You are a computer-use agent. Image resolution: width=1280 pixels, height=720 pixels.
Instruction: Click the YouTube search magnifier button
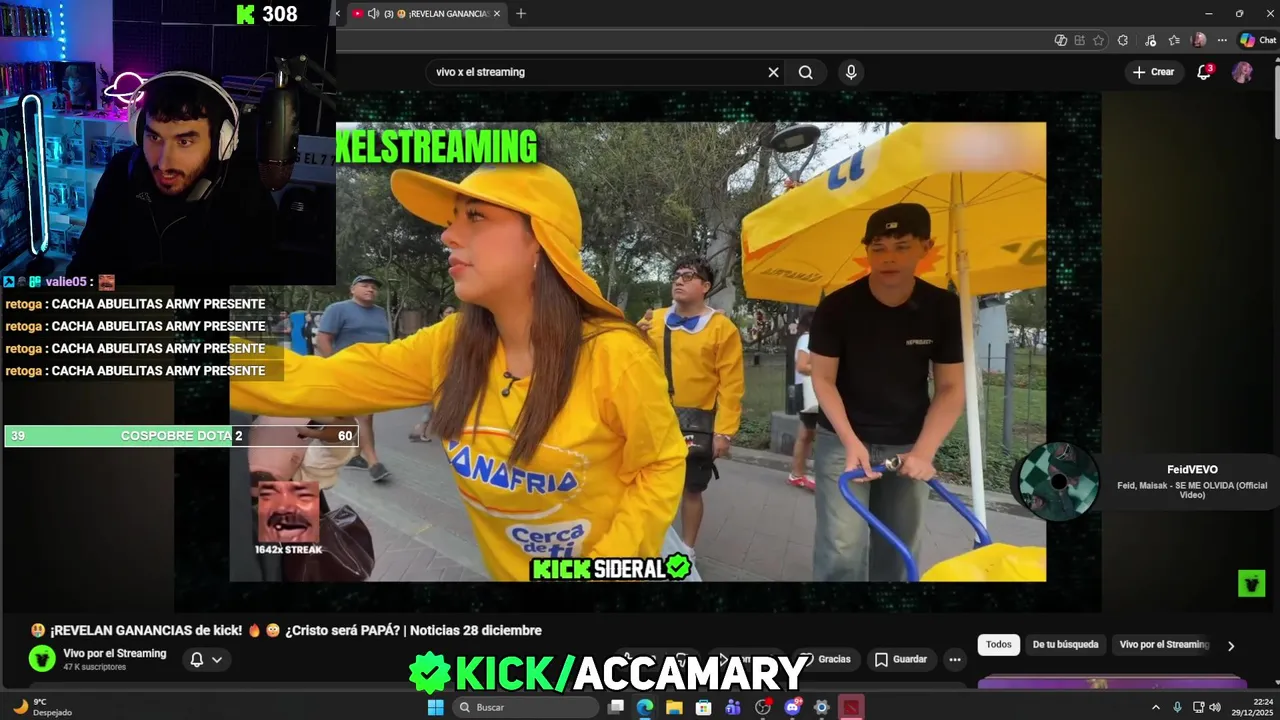pyautogui.click(x=805, y=72)
